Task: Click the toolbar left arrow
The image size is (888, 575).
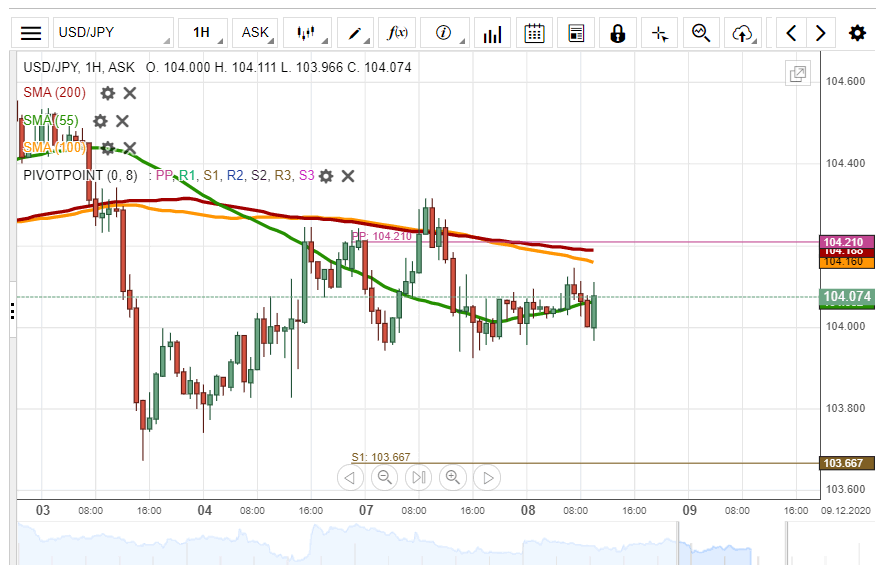Action: [792, 33]
